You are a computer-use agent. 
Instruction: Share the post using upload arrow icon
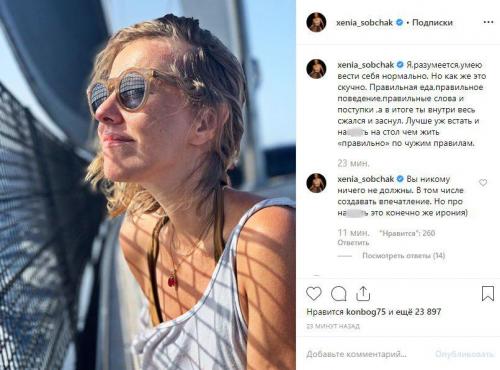click(363, 294)
